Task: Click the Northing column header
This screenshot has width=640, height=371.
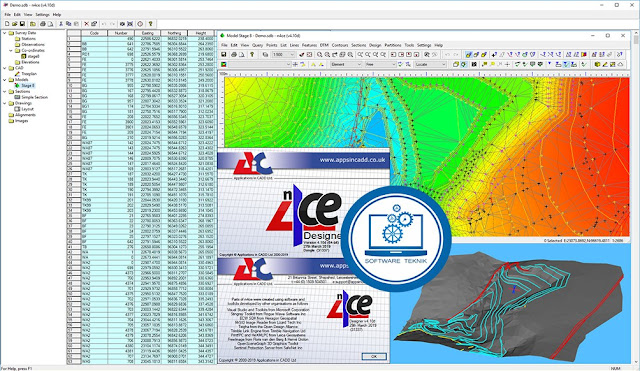Action: point(174,33)
